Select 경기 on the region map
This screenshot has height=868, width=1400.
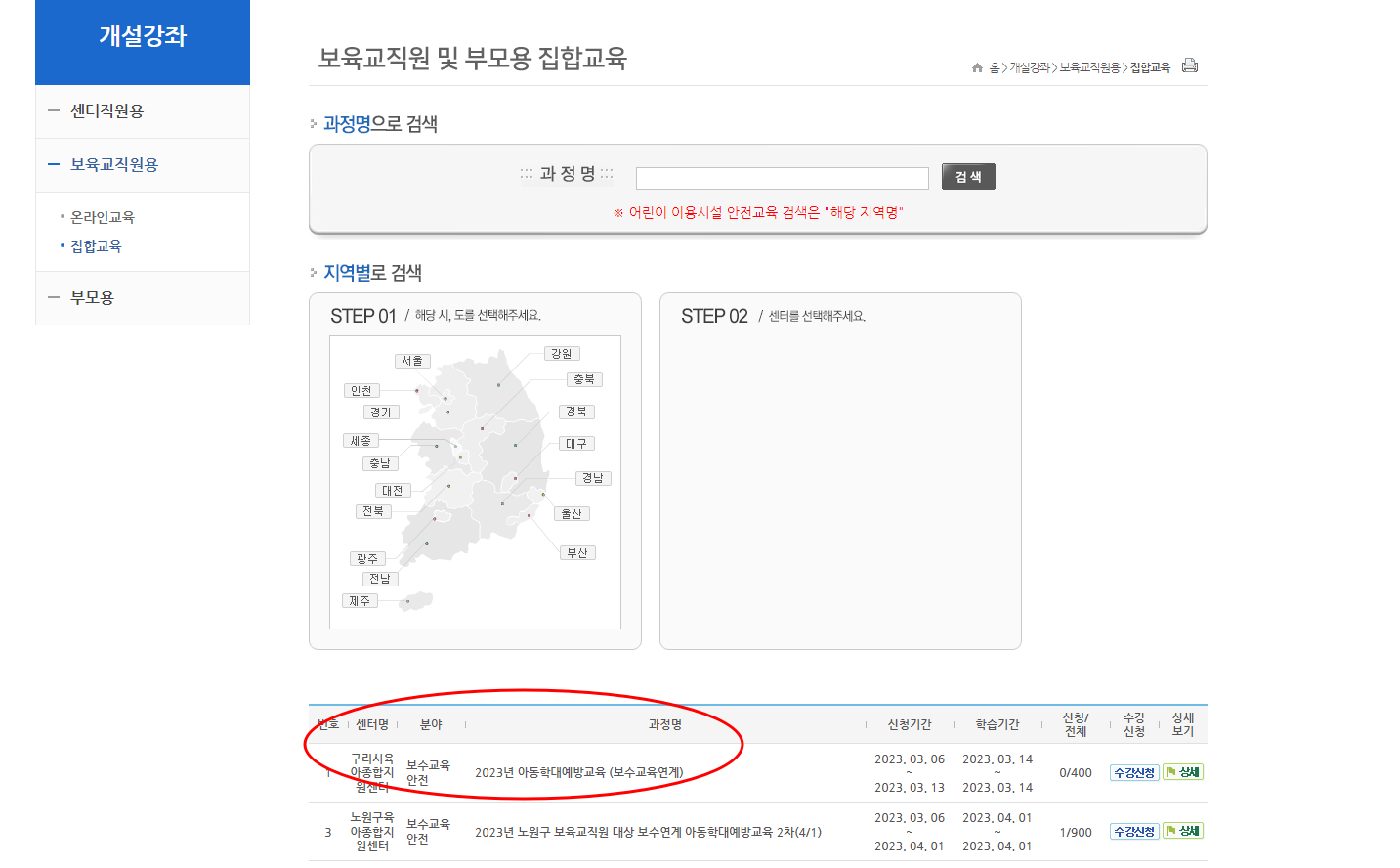pos(381,412)
